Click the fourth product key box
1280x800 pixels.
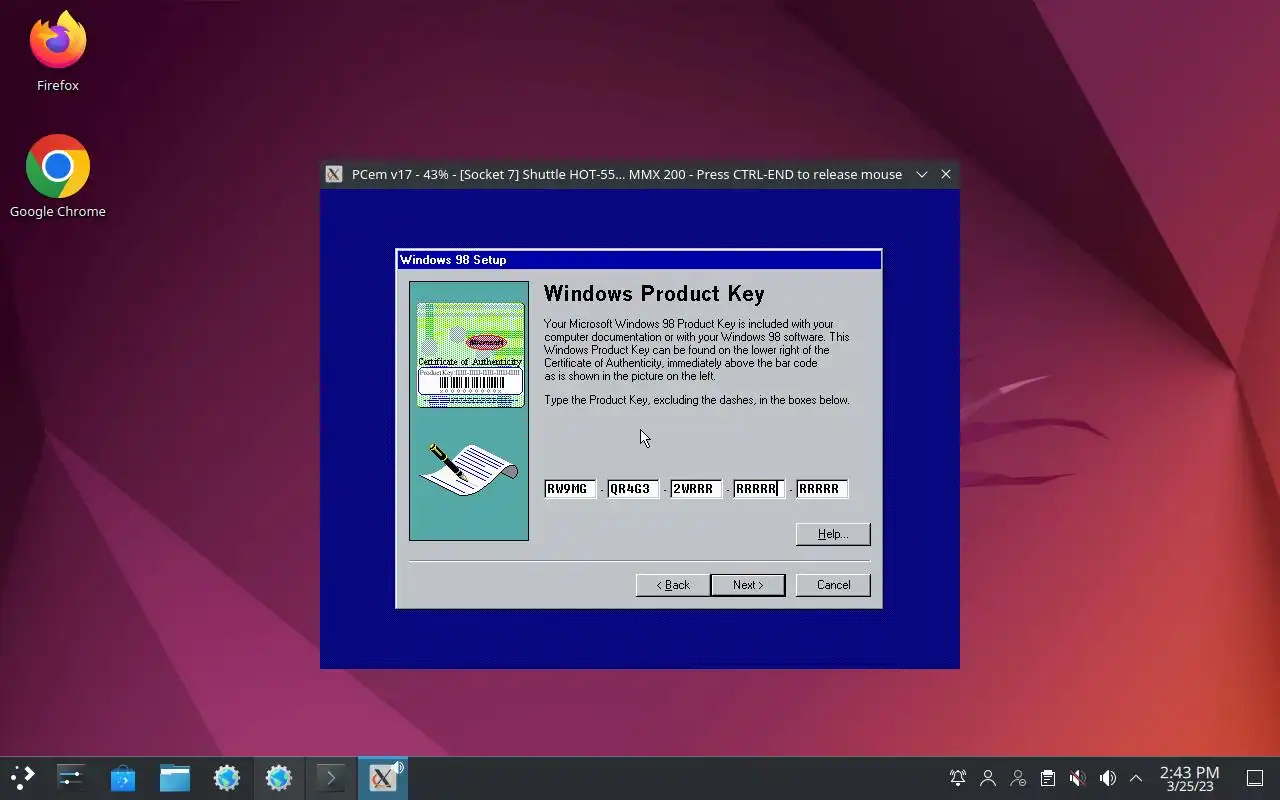point(759,489)
